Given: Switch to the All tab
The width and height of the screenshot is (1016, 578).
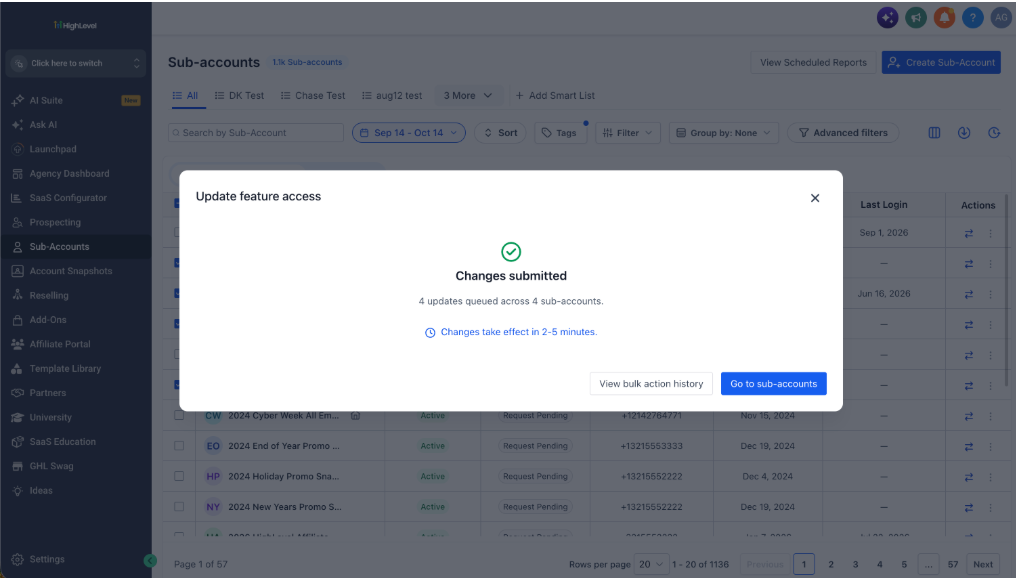Looking at the screenshot, I should click(x=185, y=95).
